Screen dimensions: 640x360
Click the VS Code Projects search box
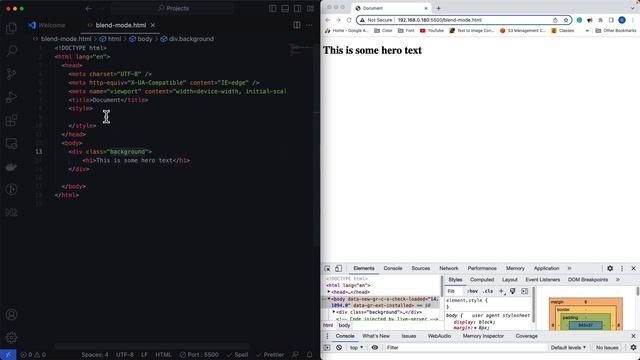172,9
